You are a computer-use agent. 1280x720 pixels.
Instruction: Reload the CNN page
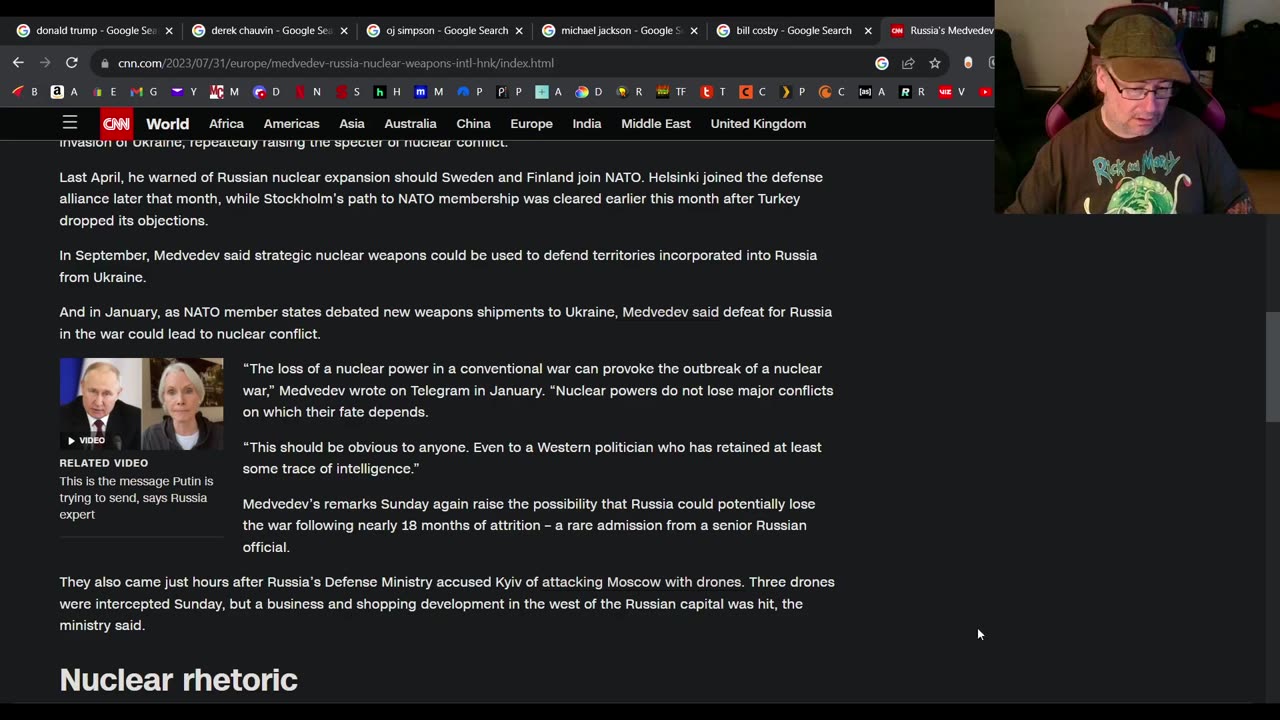(72, 62)
